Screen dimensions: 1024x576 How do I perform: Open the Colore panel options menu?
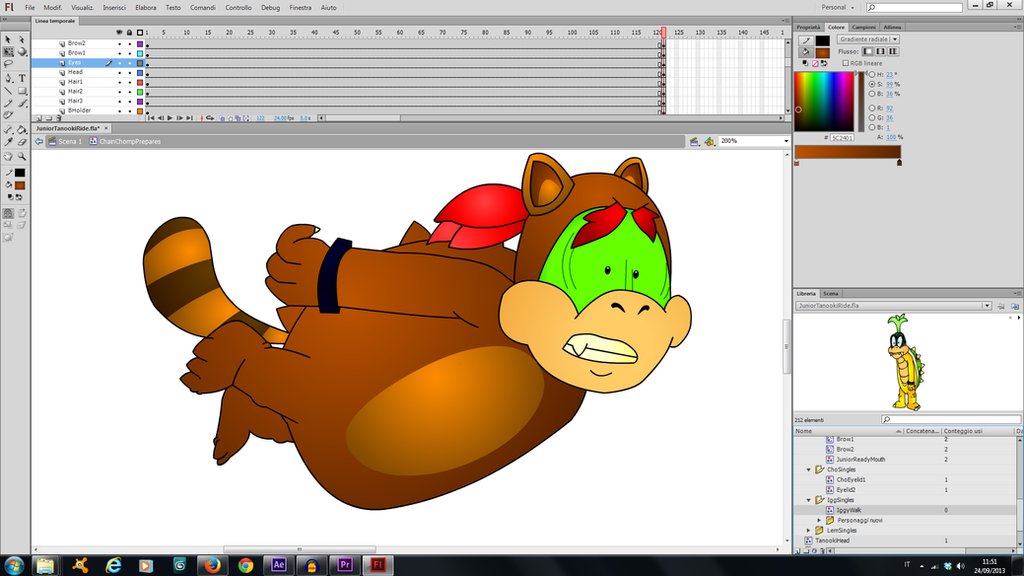click(1017, 27)
